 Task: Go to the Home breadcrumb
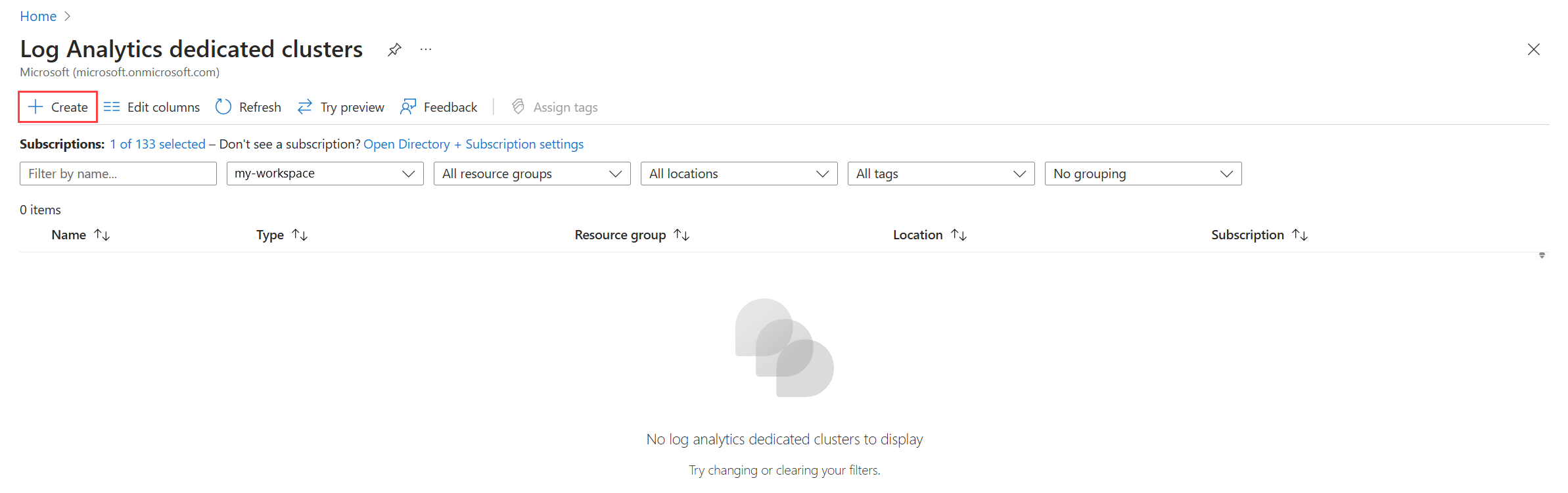click(38, 16)
